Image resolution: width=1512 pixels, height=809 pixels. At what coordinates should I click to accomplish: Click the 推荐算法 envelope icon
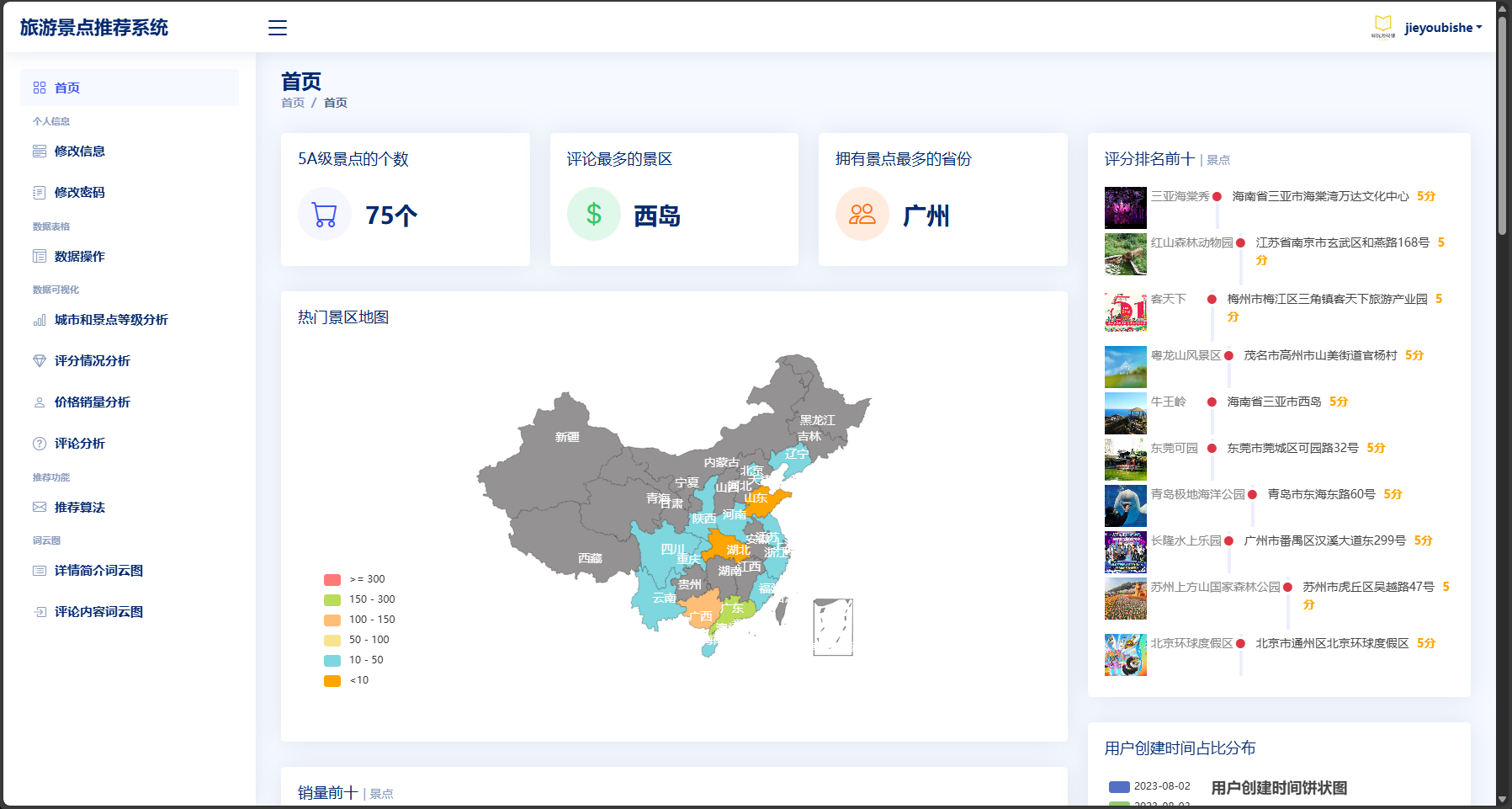(40, 508)
